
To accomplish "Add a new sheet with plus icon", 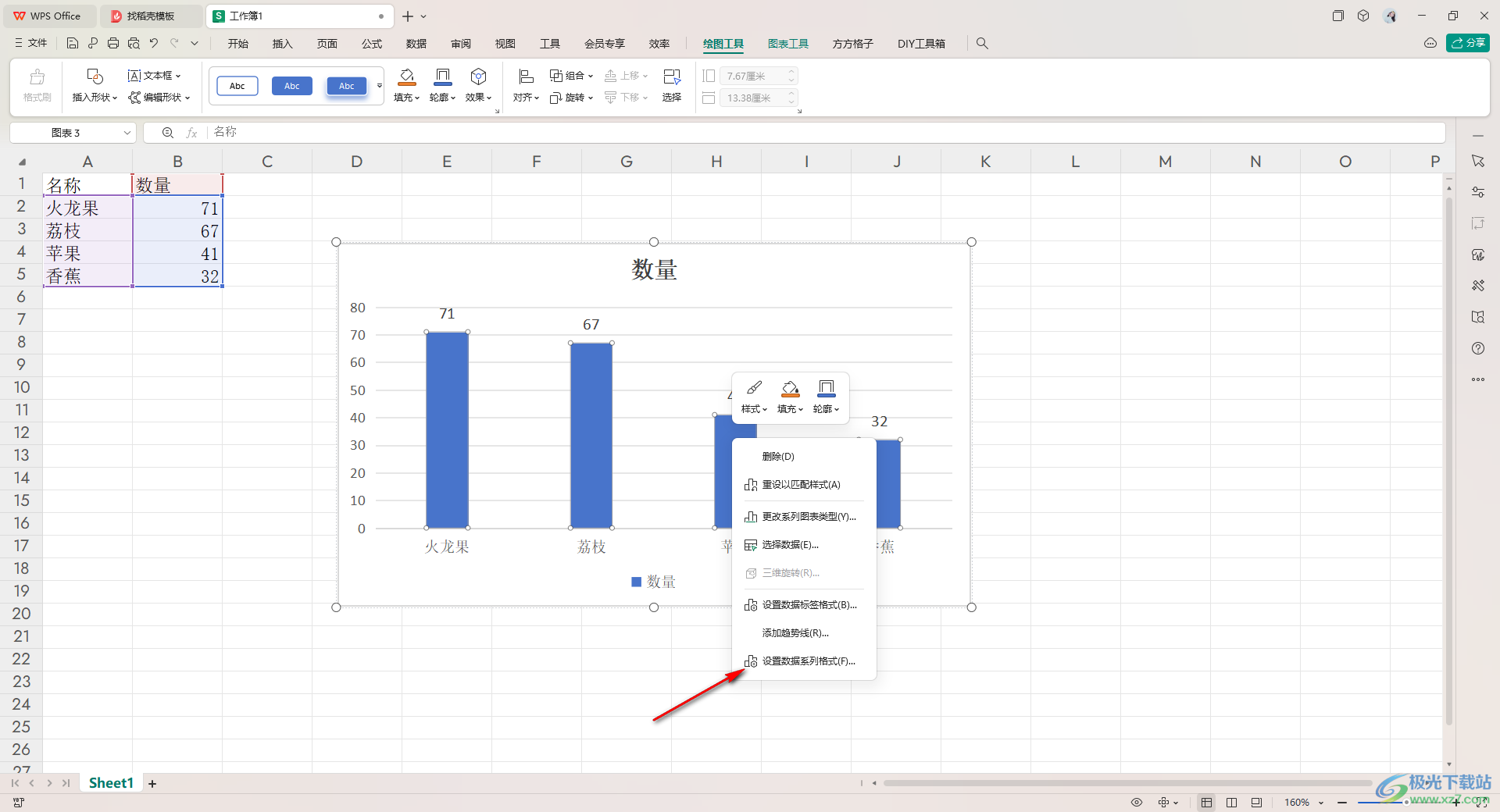I will point(152,783).
